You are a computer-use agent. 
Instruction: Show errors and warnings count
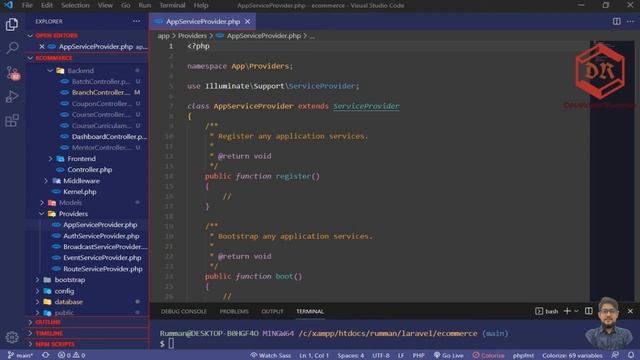[x=71, y=355]
